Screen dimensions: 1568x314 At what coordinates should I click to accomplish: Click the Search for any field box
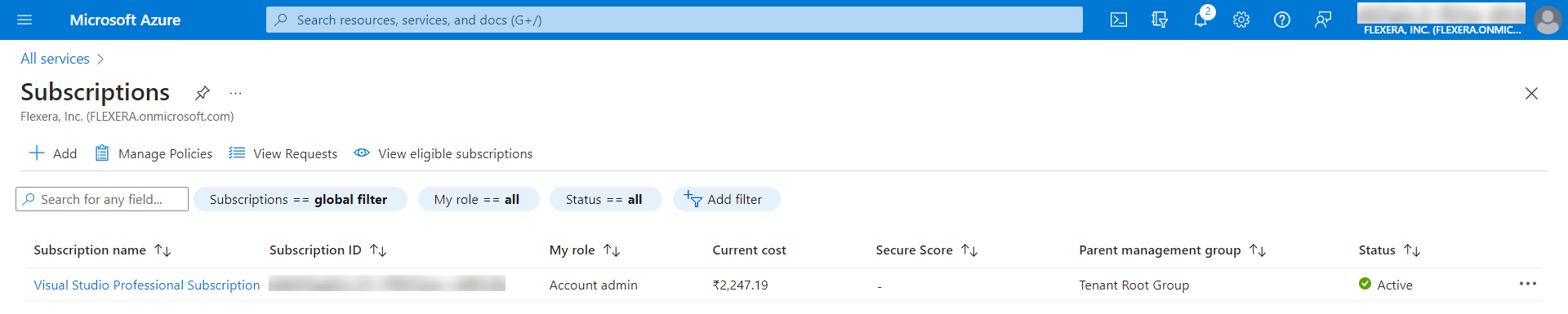[x=102, y=199]
